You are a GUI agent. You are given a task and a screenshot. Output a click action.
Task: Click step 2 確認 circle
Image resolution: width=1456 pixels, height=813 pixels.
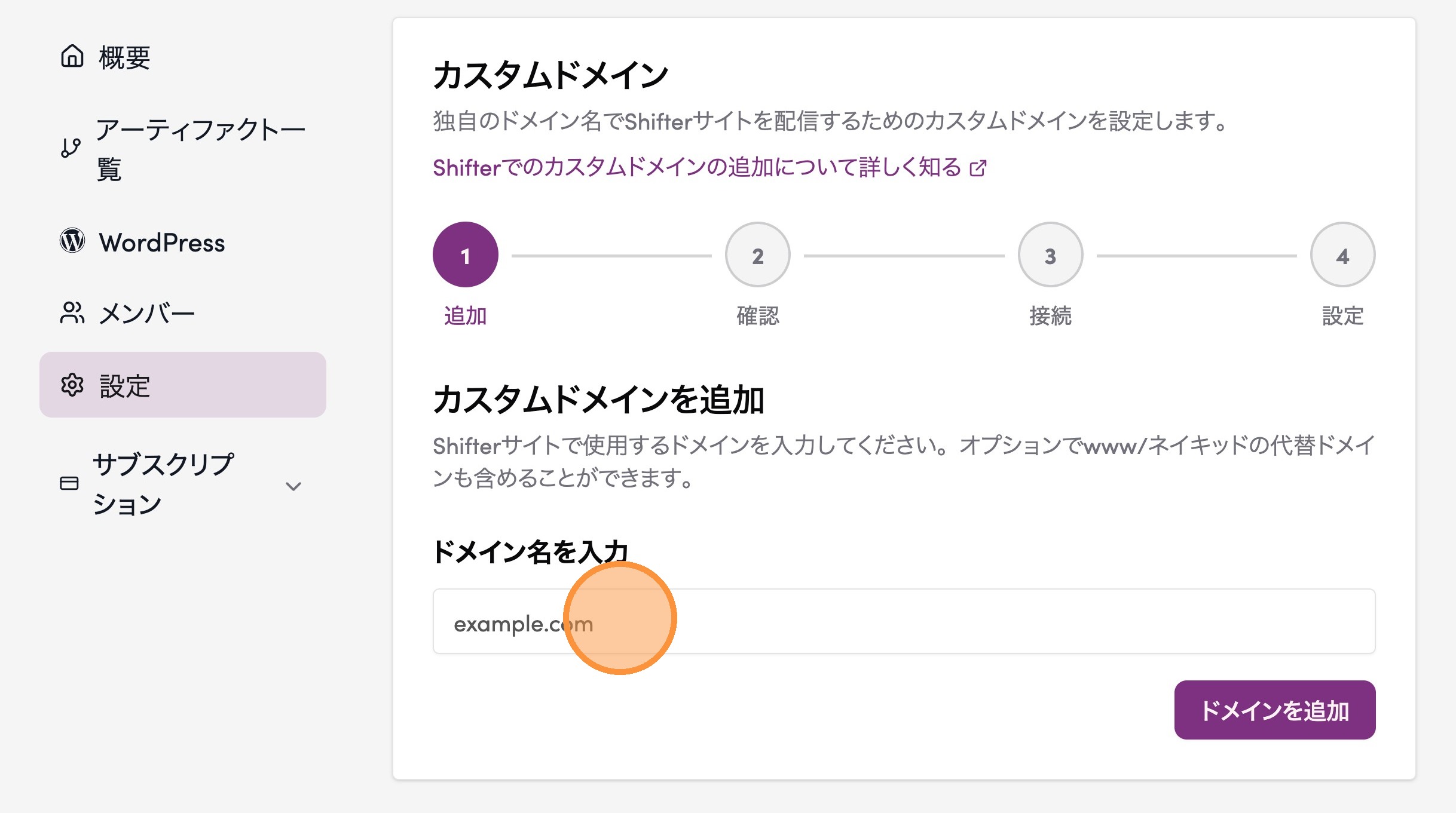pos(758,255)
